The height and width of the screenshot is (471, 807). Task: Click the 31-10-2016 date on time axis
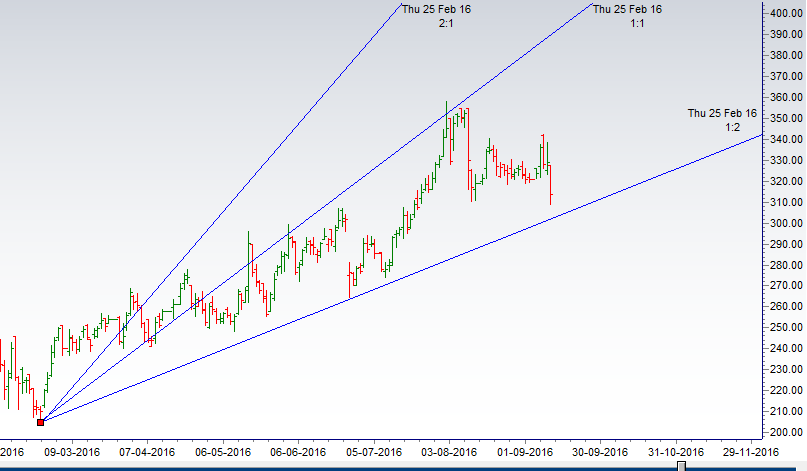coord(675,451)
